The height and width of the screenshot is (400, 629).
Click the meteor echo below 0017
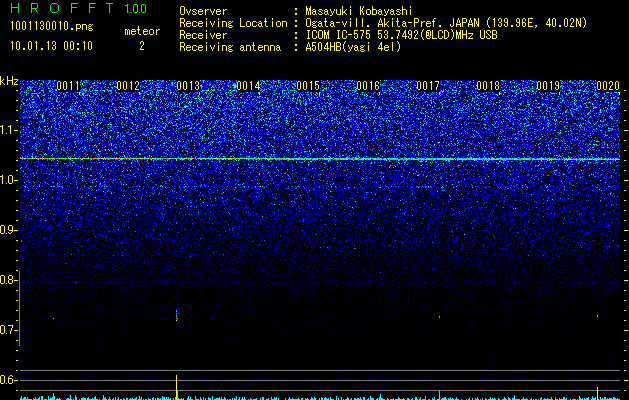click(x=440, y=317)
